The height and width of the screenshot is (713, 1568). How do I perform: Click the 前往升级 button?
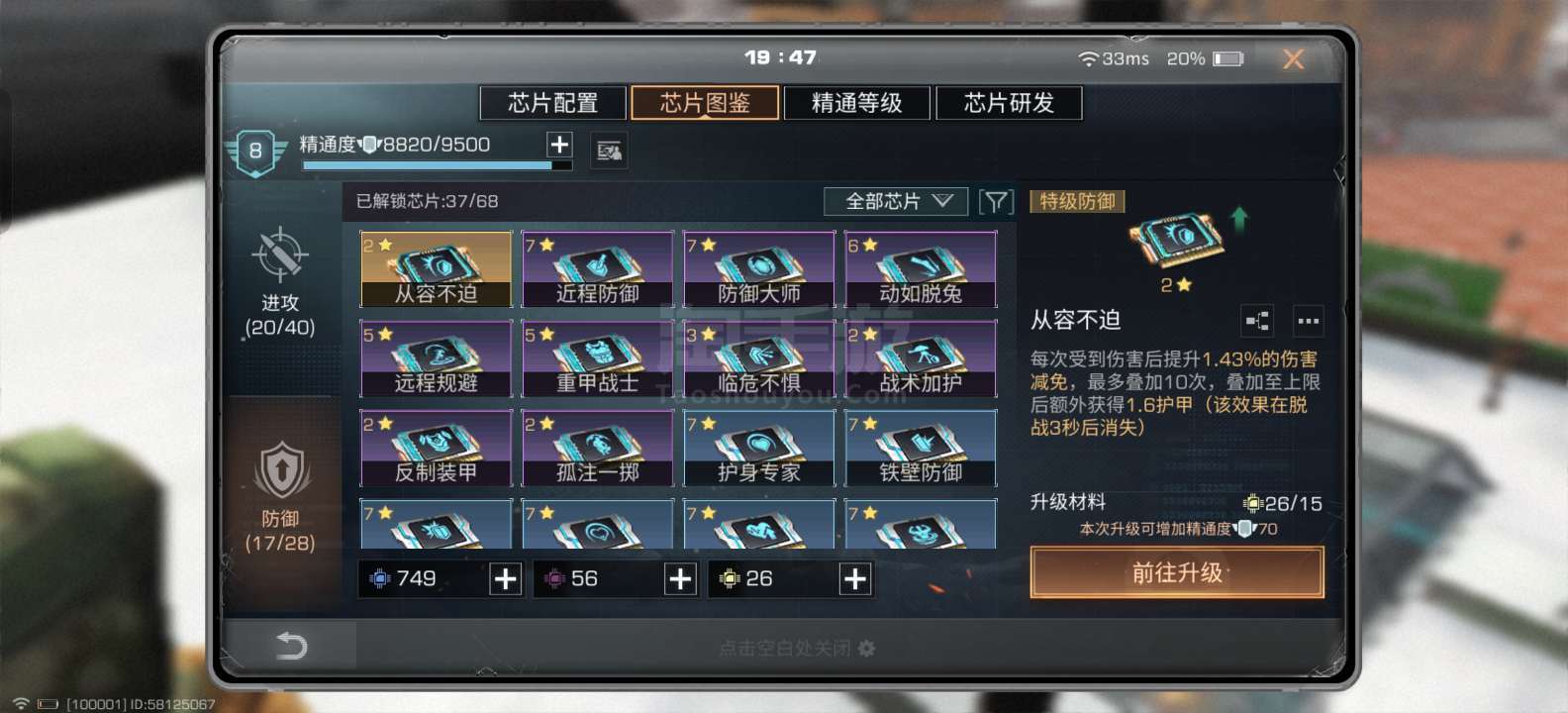[x=1177, y=572]
